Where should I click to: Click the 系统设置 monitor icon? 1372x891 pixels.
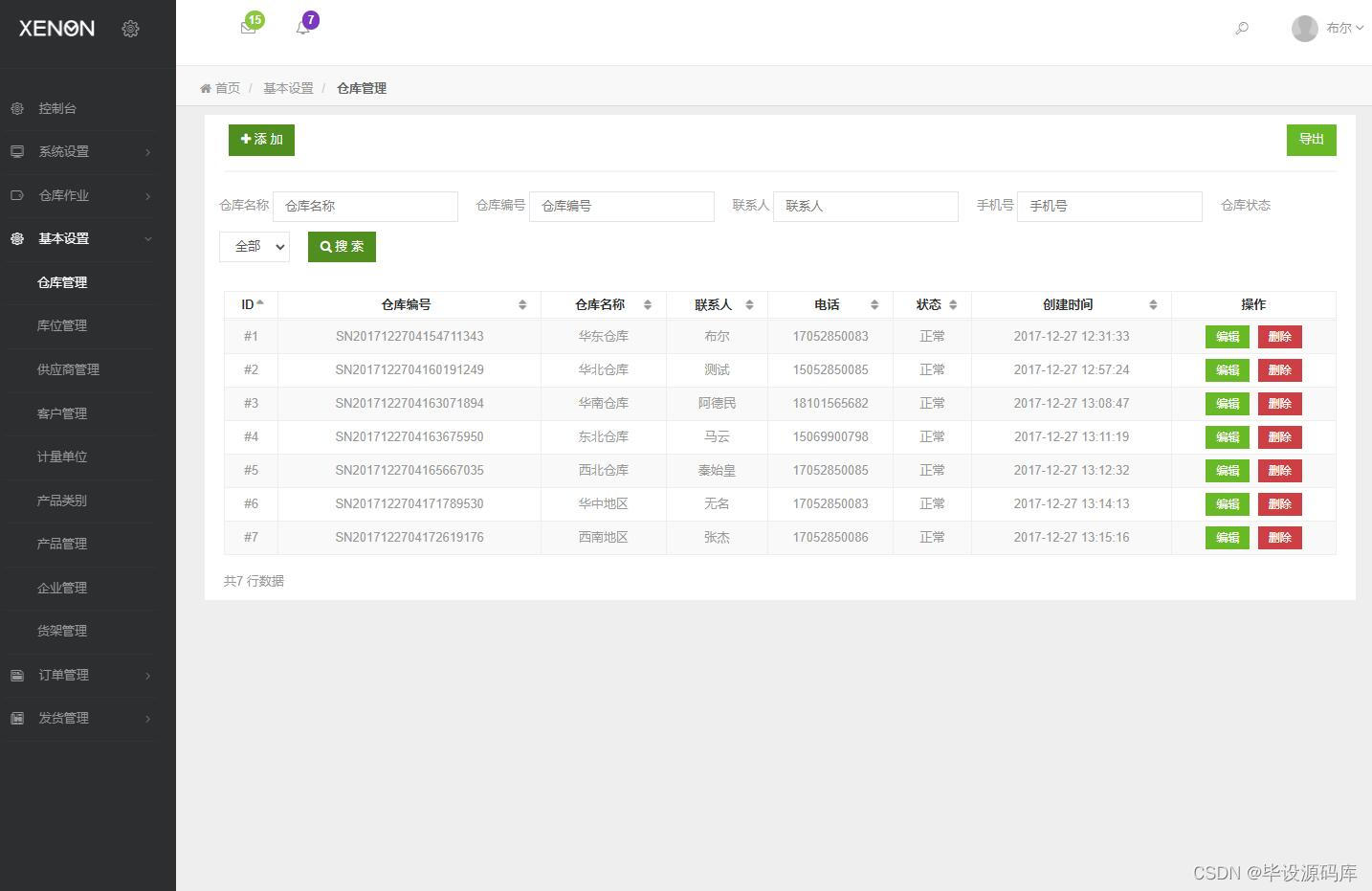pos(17,151)
